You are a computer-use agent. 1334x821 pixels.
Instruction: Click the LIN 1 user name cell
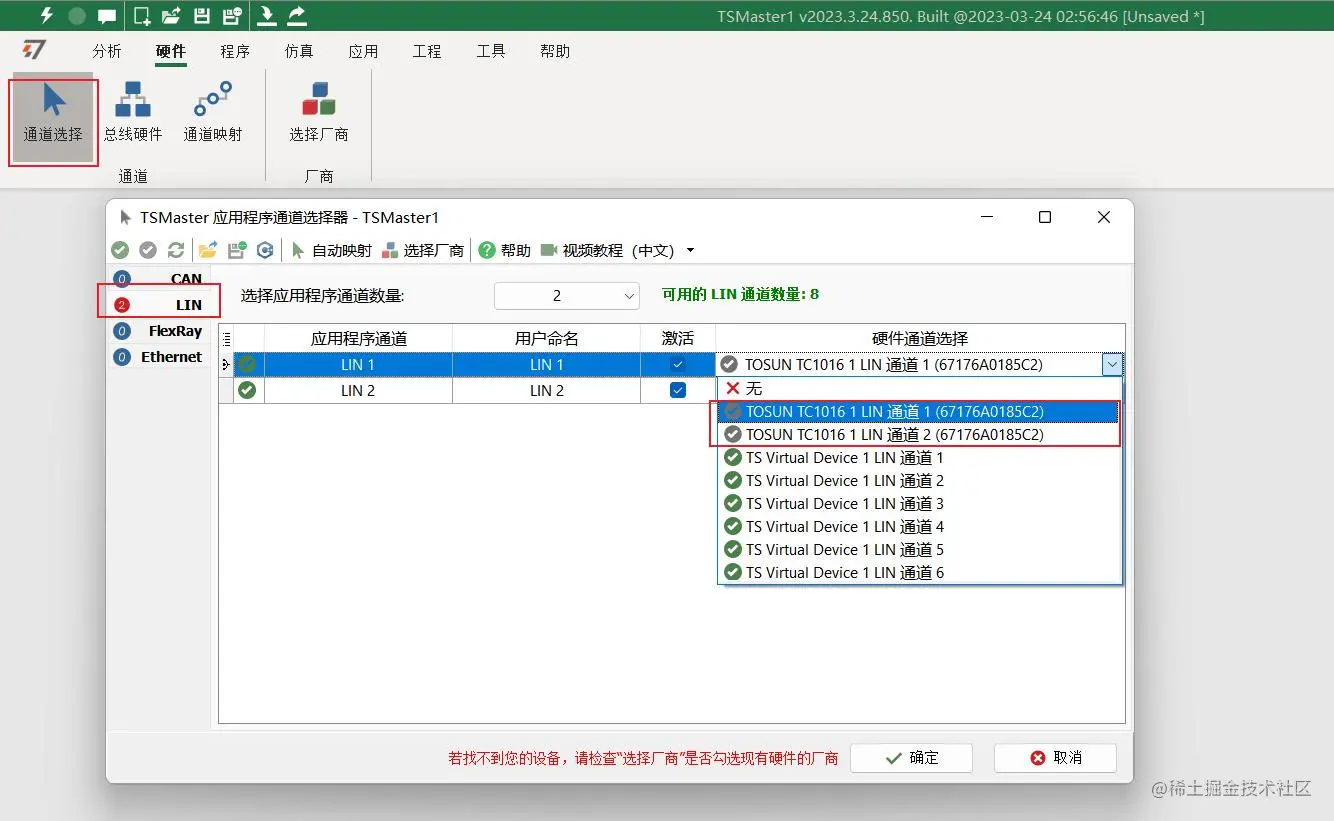click(546, 365)
